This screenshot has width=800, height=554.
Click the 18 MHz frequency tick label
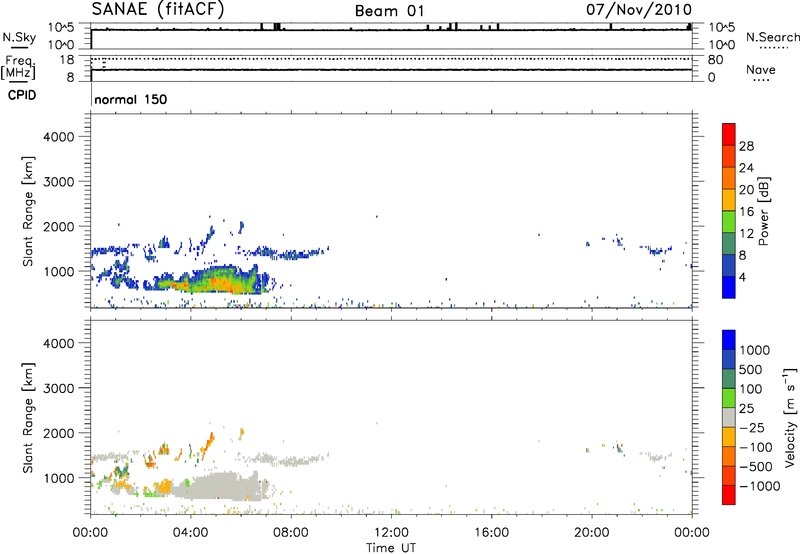point(67,60)
